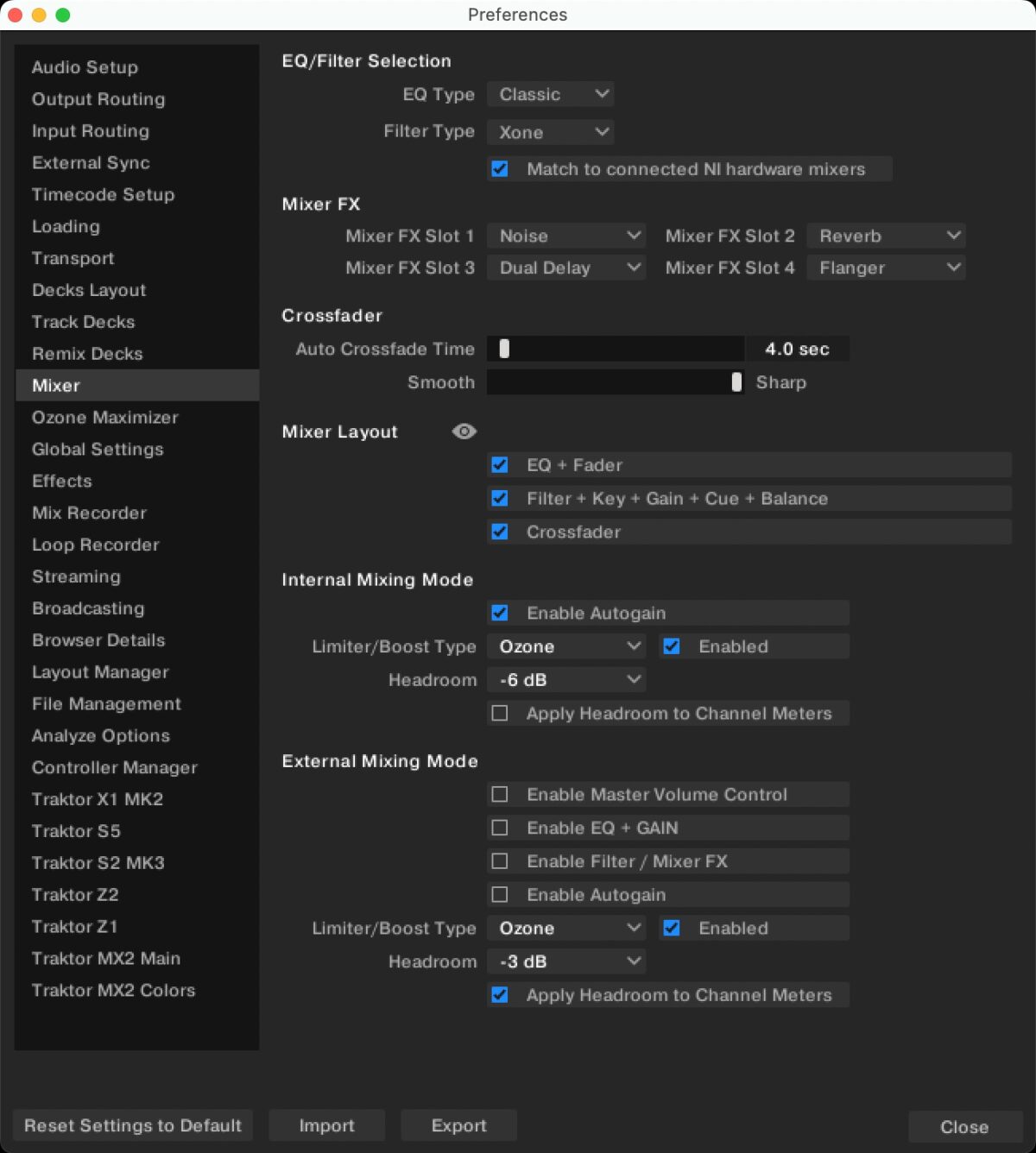The width and height of the screenshot is (1036, 1153).
Task: Click the Mixer Layout eye icon
Action: pyautogui.click(x=464, y=432)
